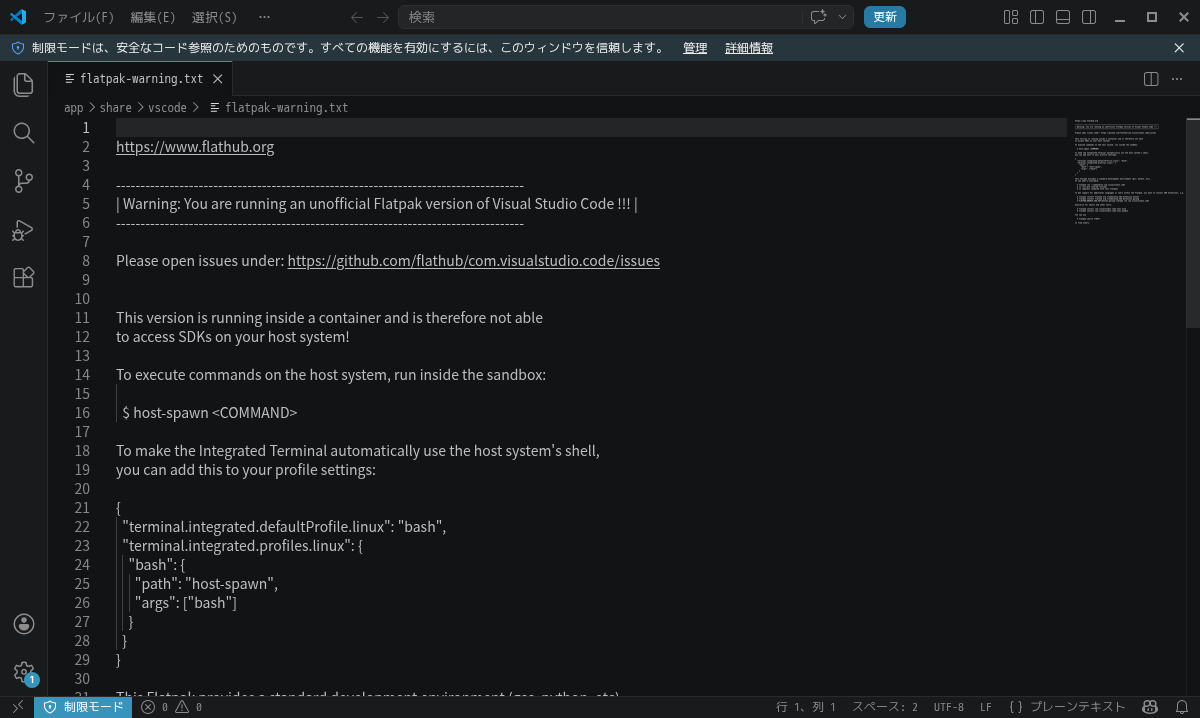Click line number 16 in gutter

click(82, 413)
